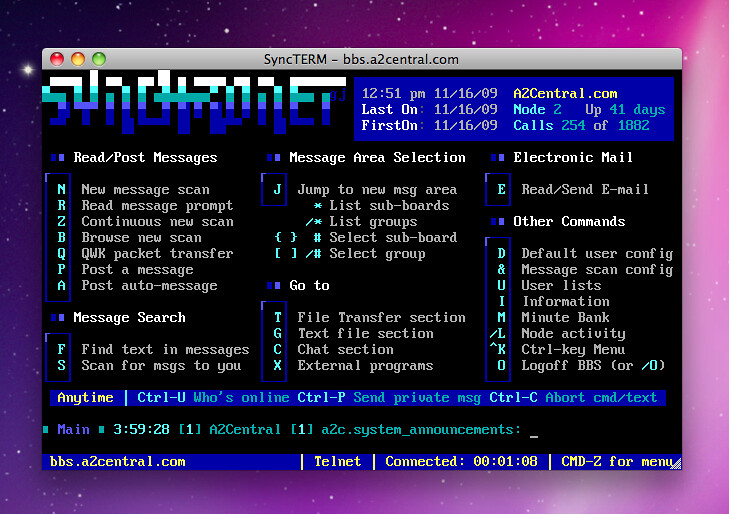729x514 pixels.
Task: Click the window resize grip corner
Action: [676, 464]
